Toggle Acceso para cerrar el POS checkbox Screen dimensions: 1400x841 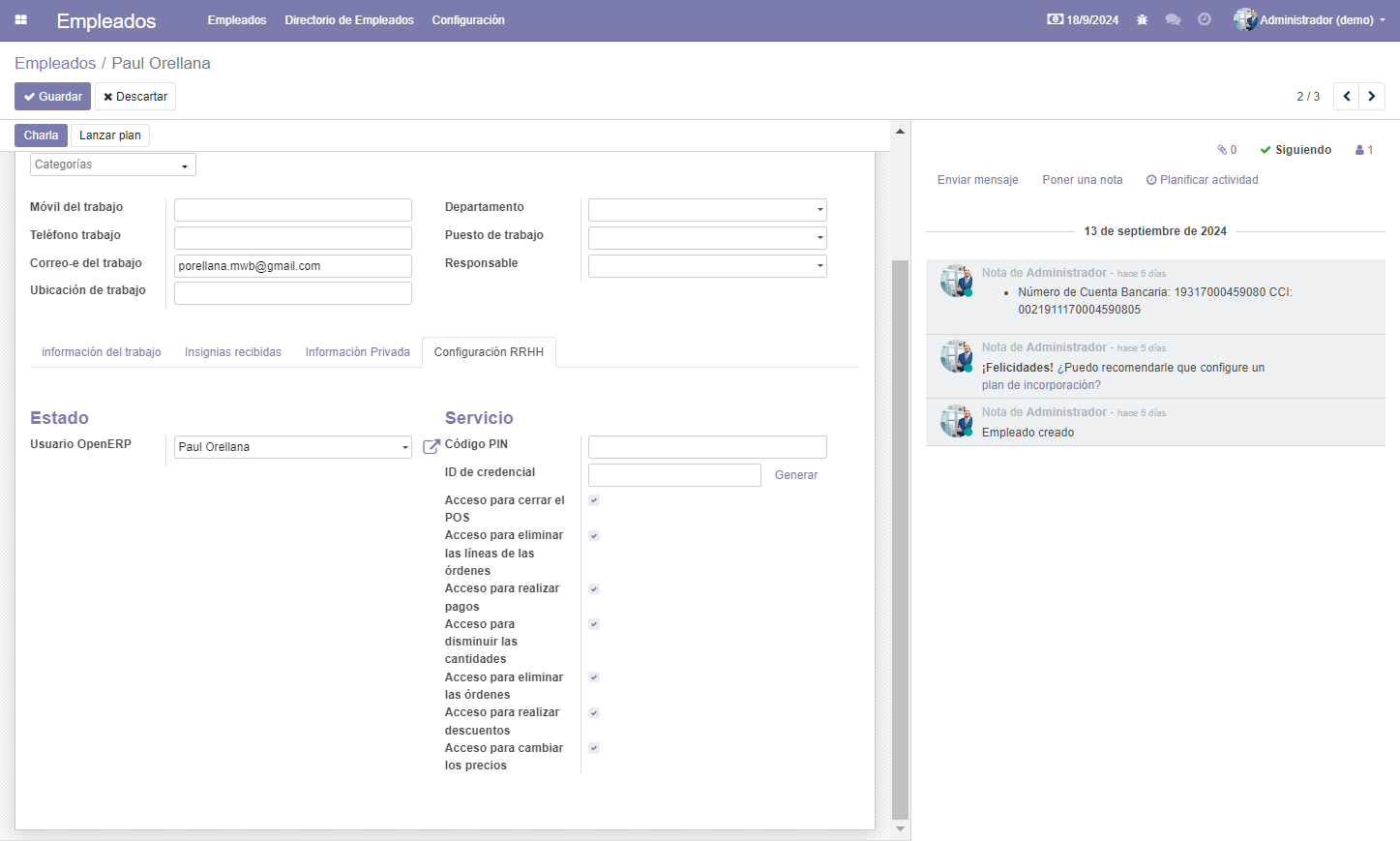pyautogui.click(x=594, y=500)
